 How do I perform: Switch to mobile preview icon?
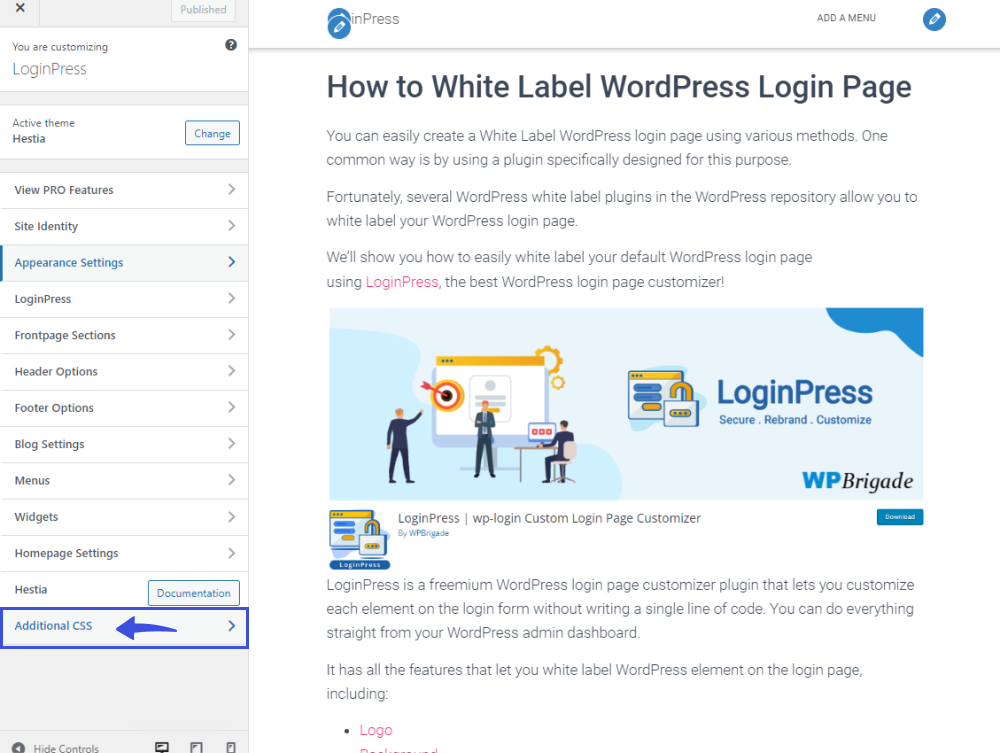tap(231, 747)
